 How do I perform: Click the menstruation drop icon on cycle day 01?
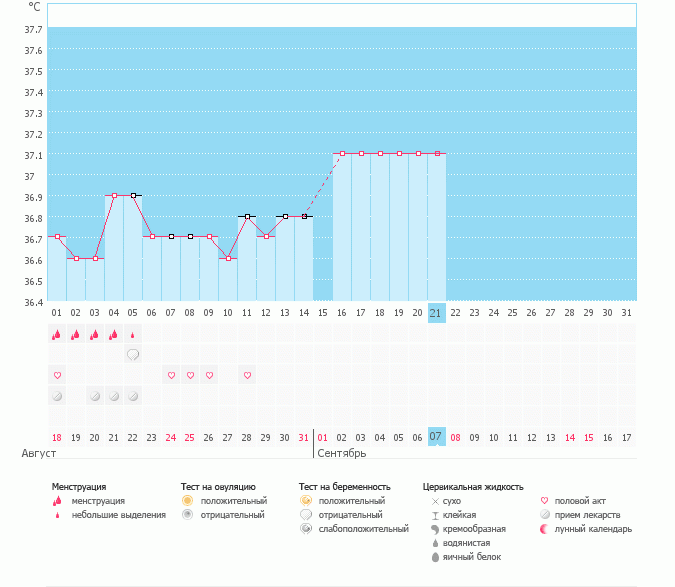[57, 335]
